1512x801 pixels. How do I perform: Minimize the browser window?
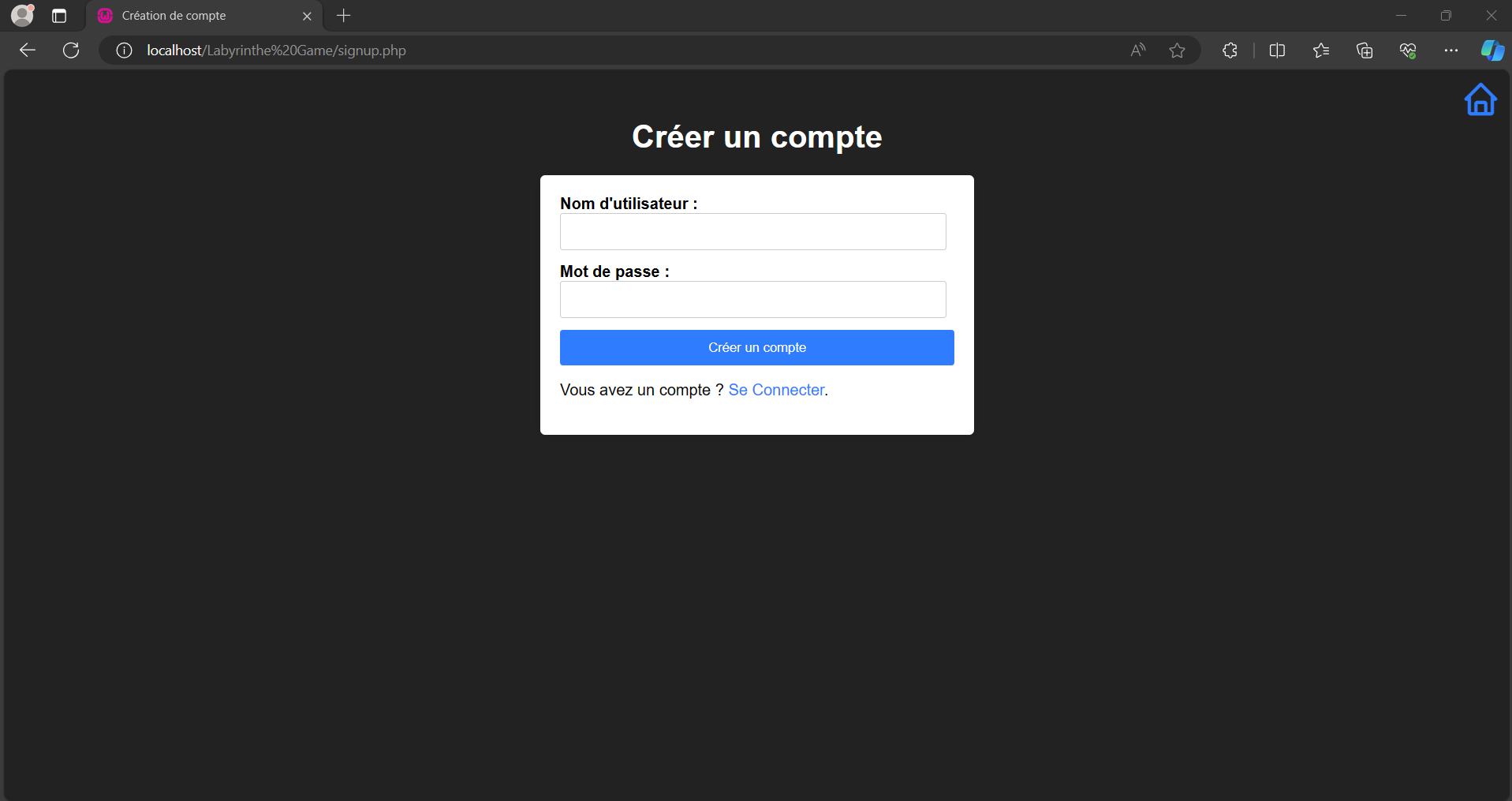[1401, 16]
